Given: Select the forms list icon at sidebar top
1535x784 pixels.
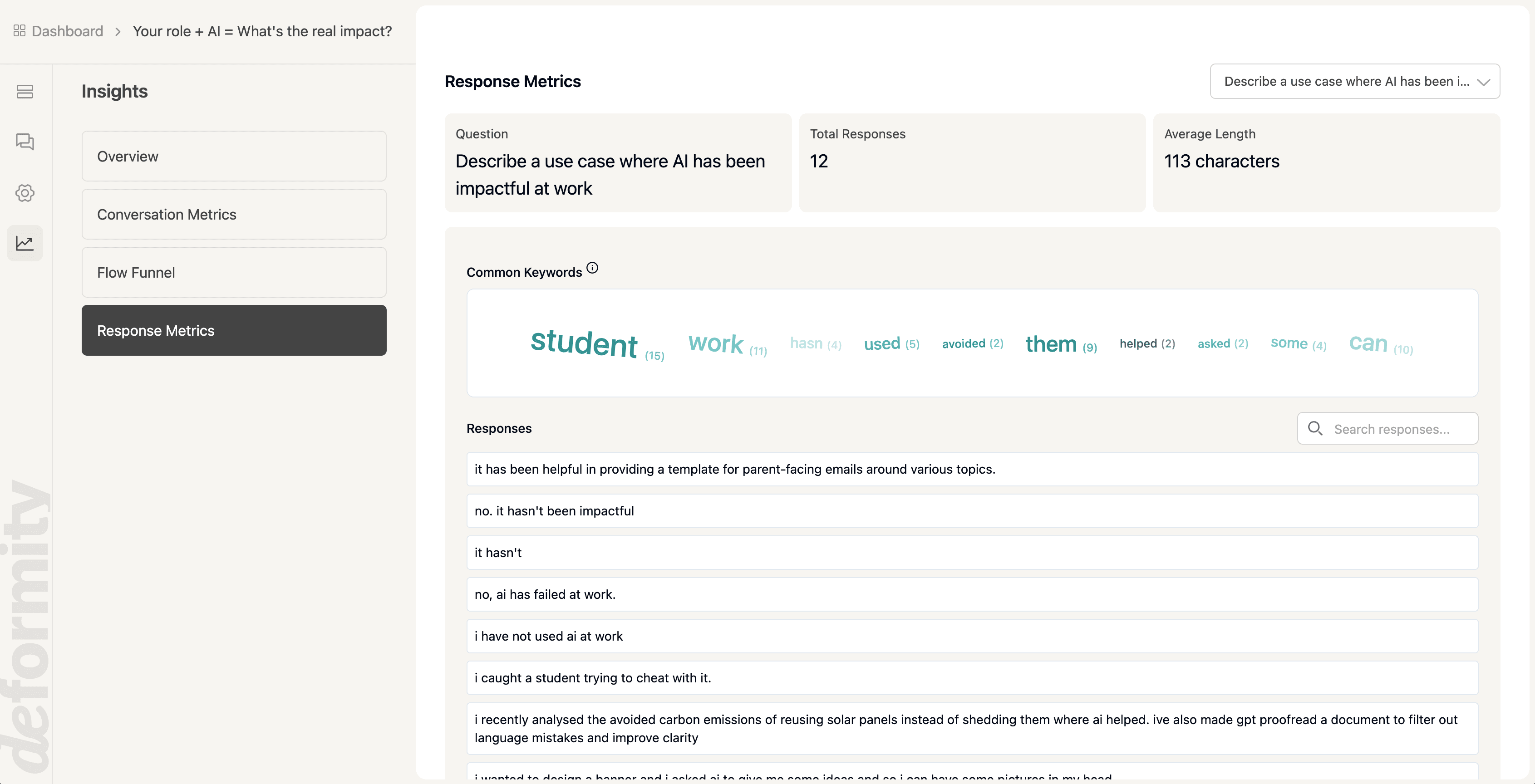Looking at the screenshot, I should pyautogui.click(x=25, y=91).
